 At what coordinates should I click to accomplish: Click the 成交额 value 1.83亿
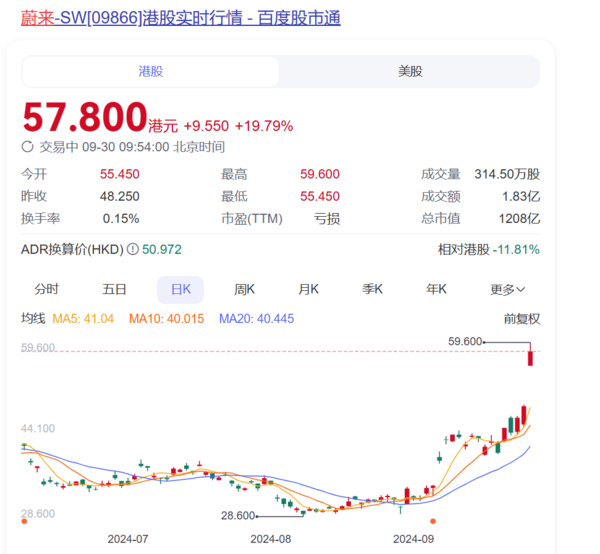[x=521, y=197]
